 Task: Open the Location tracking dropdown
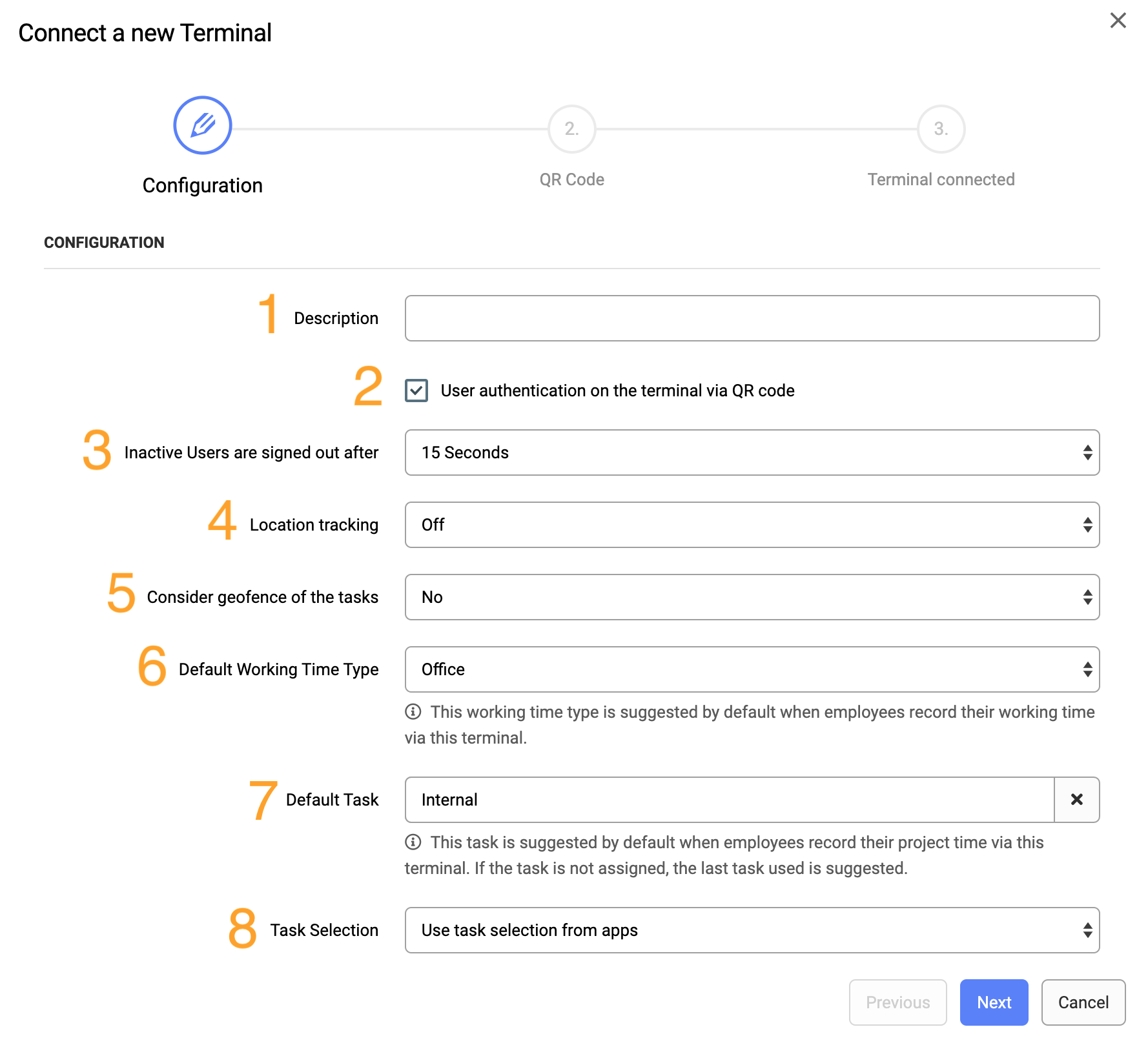(x=752, y=525)
